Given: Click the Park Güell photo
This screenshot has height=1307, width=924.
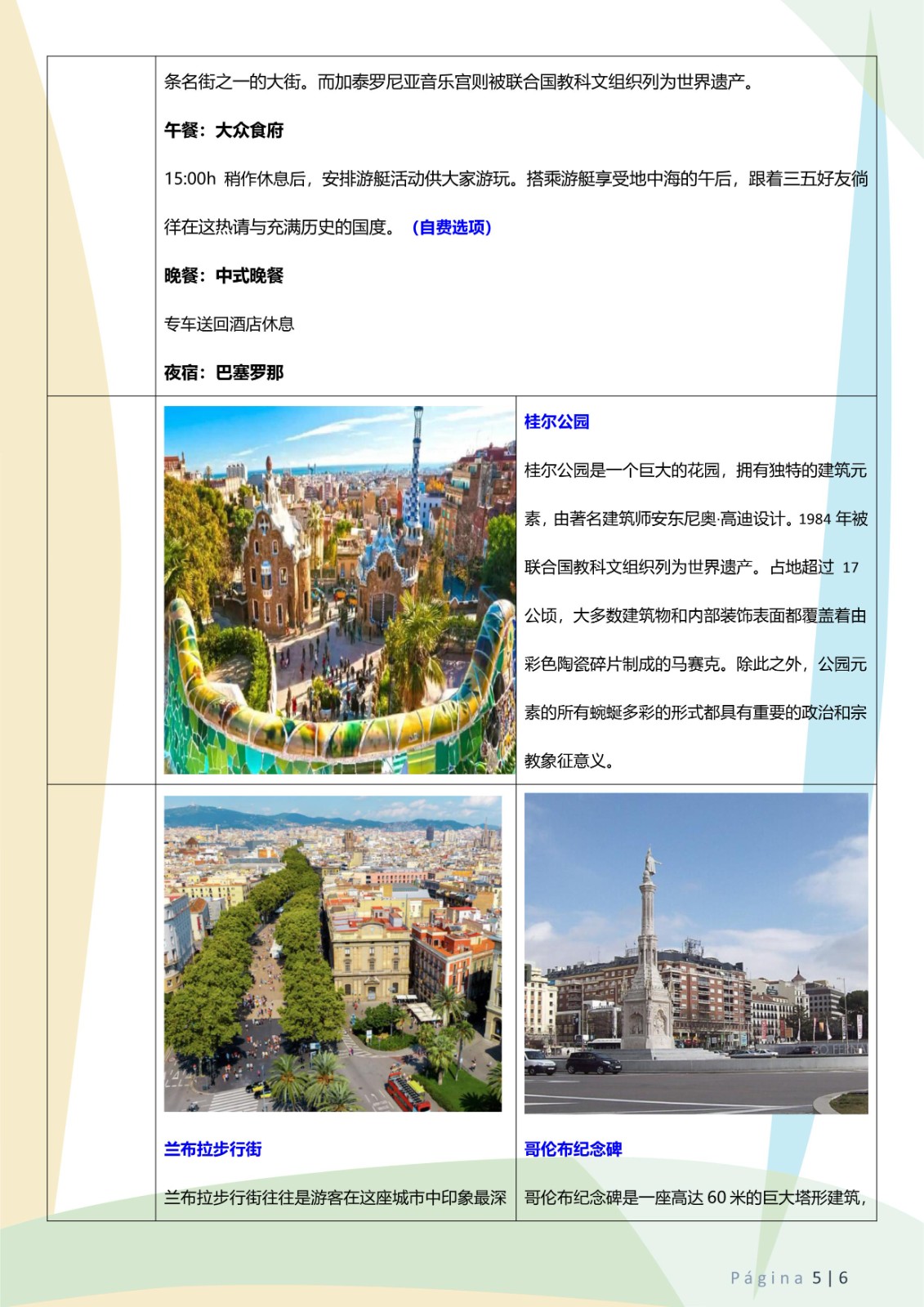Looking at the screenshot, I should [x=340, y=590].
